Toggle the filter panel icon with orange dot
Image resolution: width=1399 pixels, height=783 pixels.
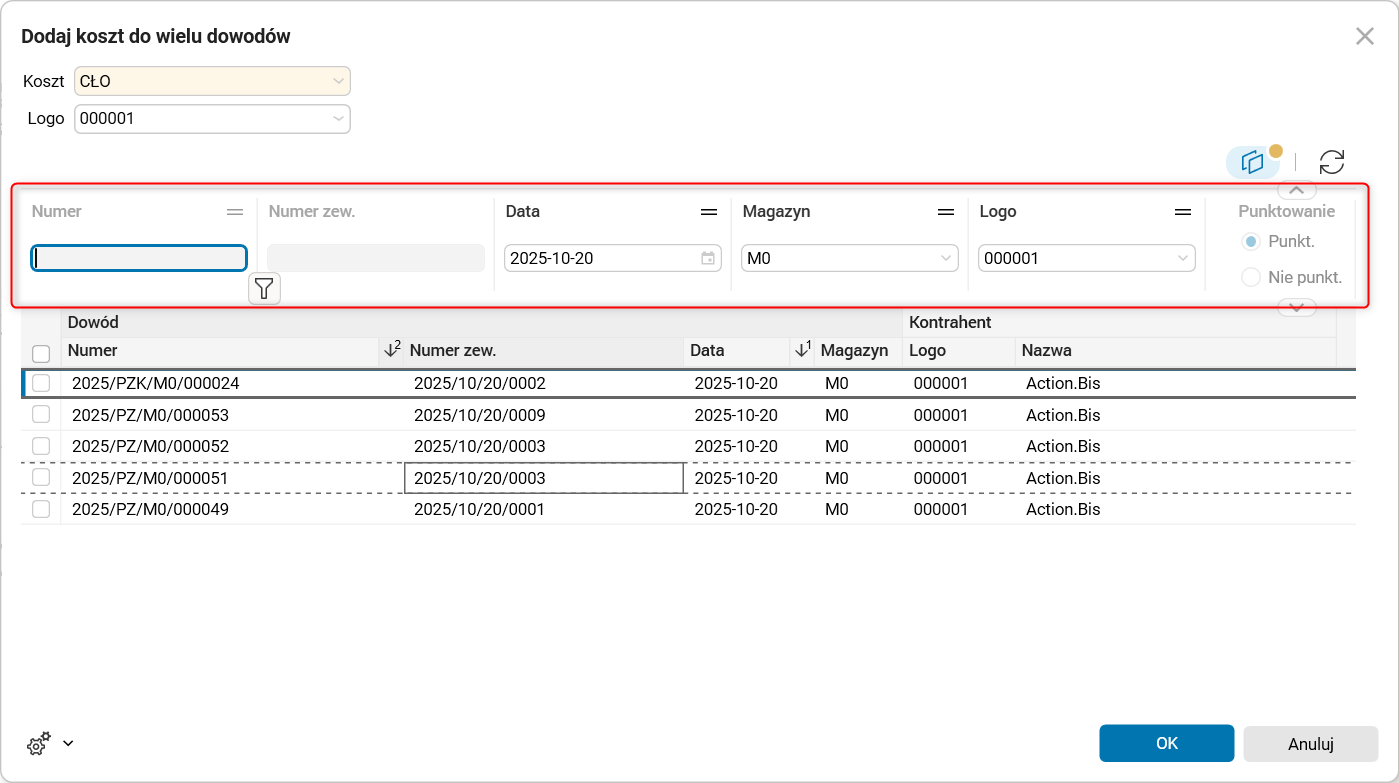click(x=1253, y=162)
